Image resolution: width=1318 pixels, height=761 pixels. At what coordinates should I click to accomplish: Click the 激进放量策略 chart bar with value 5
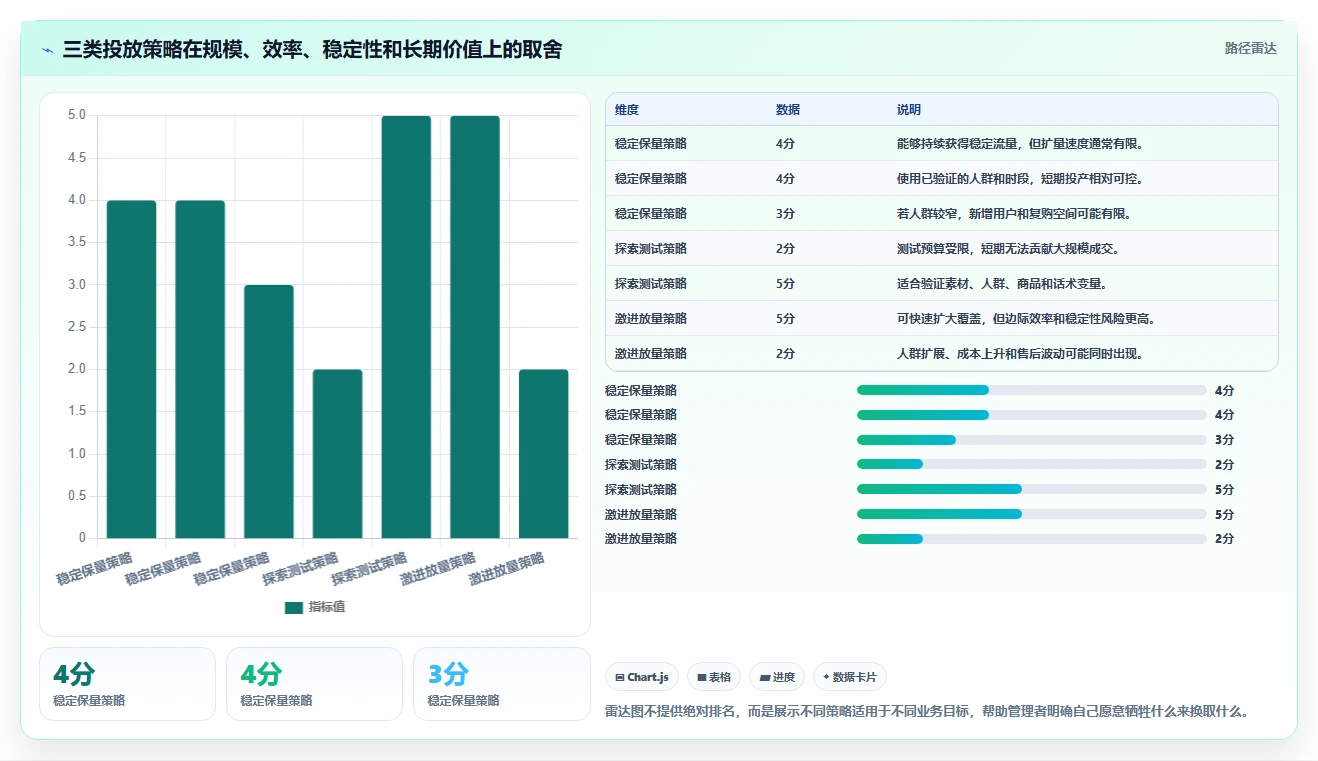click(475, 327)
